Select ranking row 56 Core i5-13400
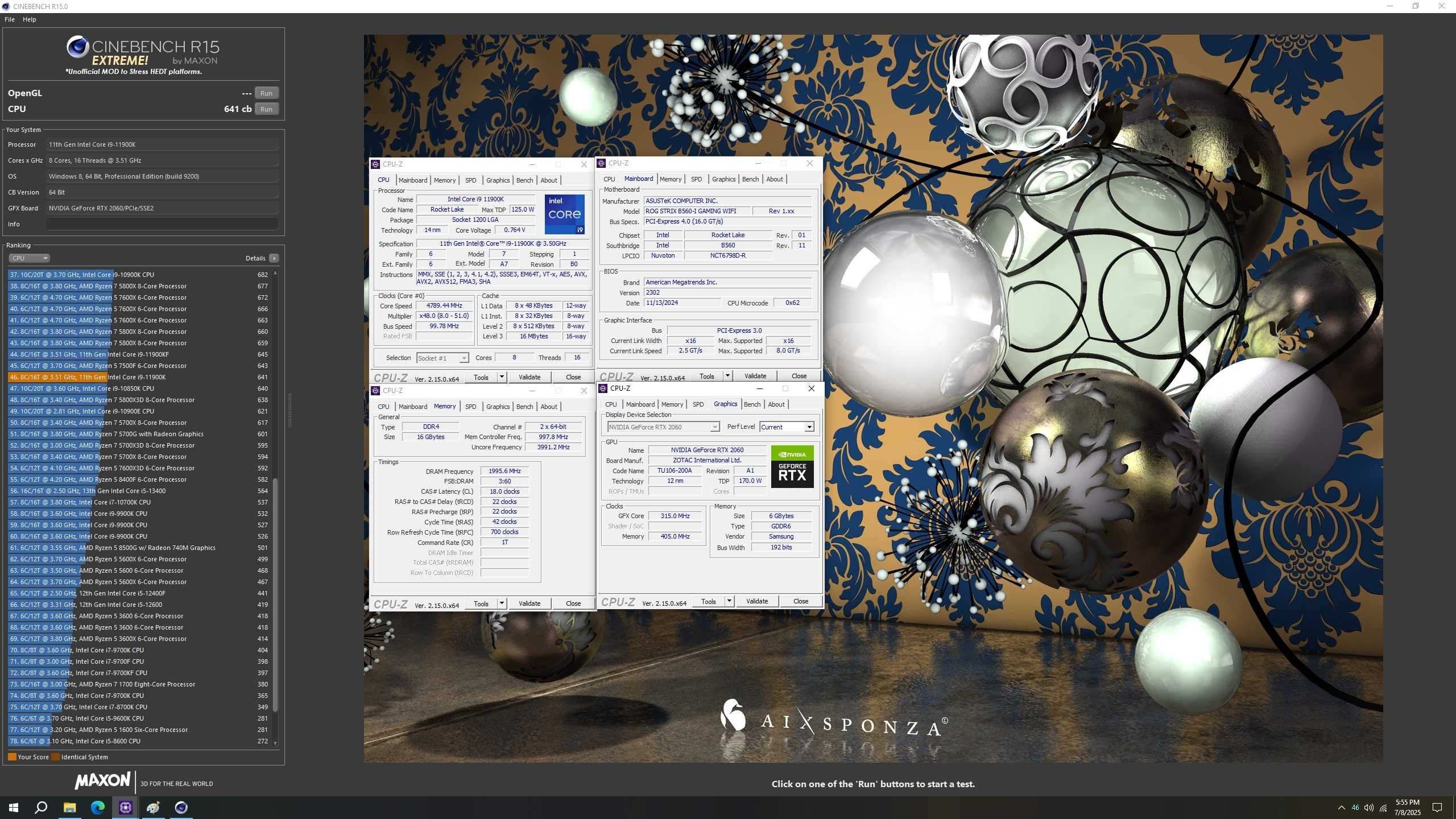The width and height of the screenshot is (1456, 819). [x=139, y=491]
